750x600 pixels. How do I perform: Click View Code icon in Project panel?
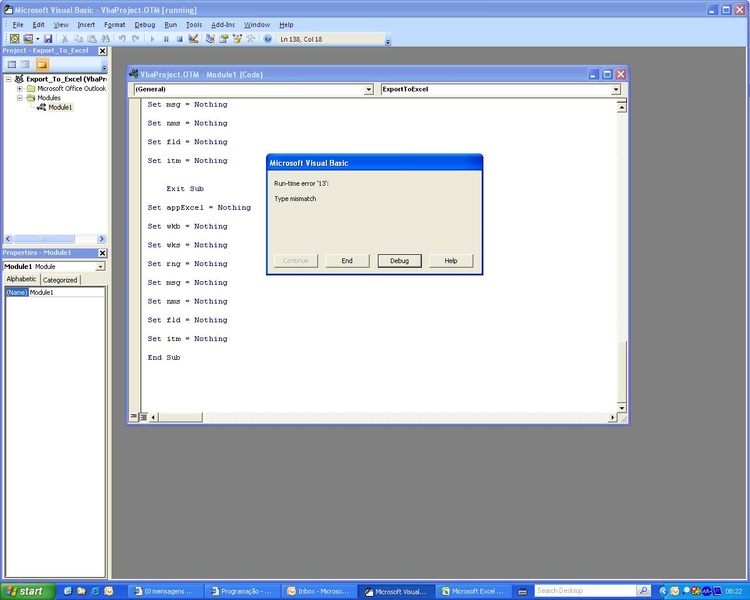12,64
